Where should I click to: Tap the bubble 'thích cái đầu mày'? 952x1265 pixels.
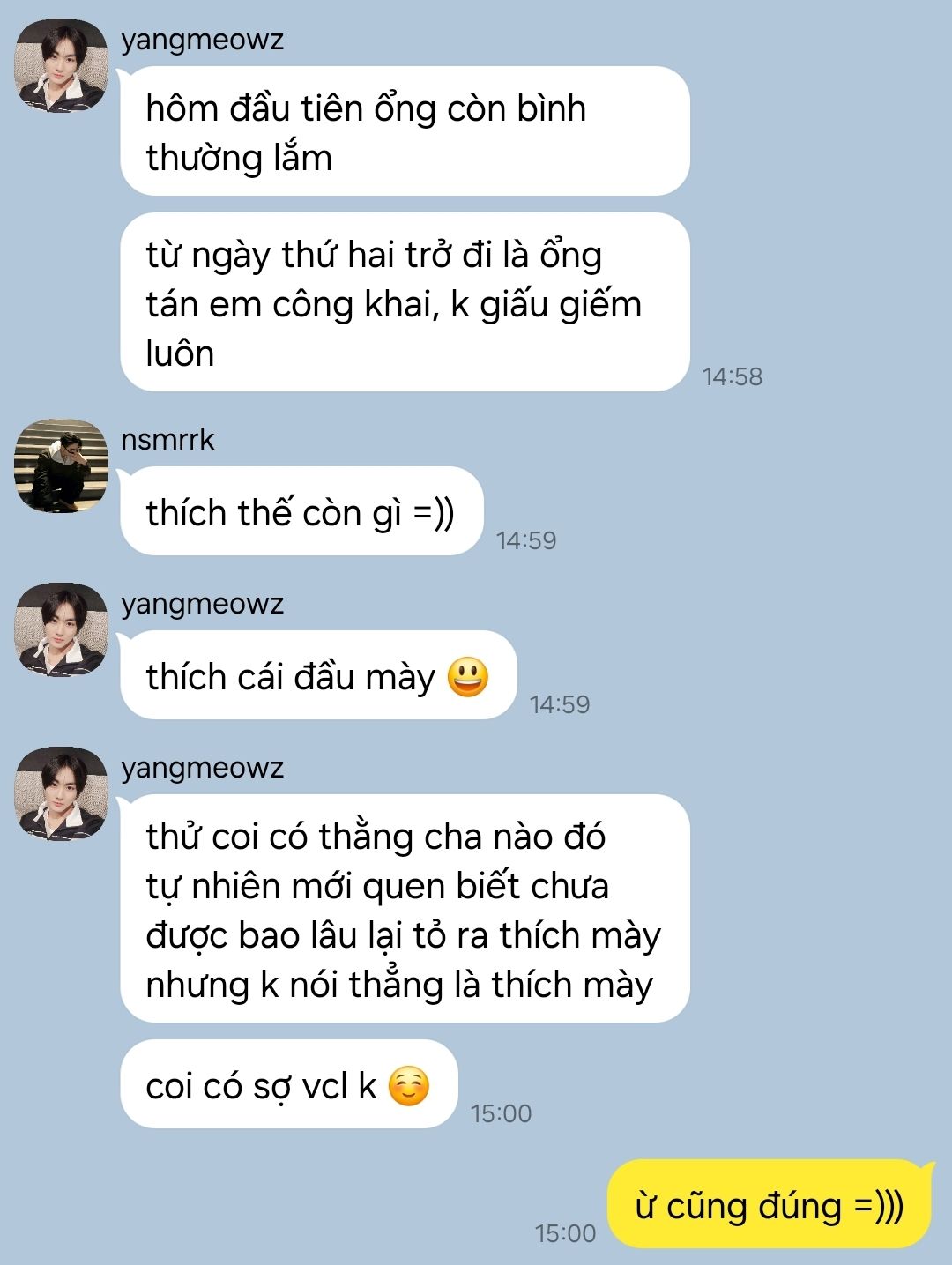tap(318, 675)
